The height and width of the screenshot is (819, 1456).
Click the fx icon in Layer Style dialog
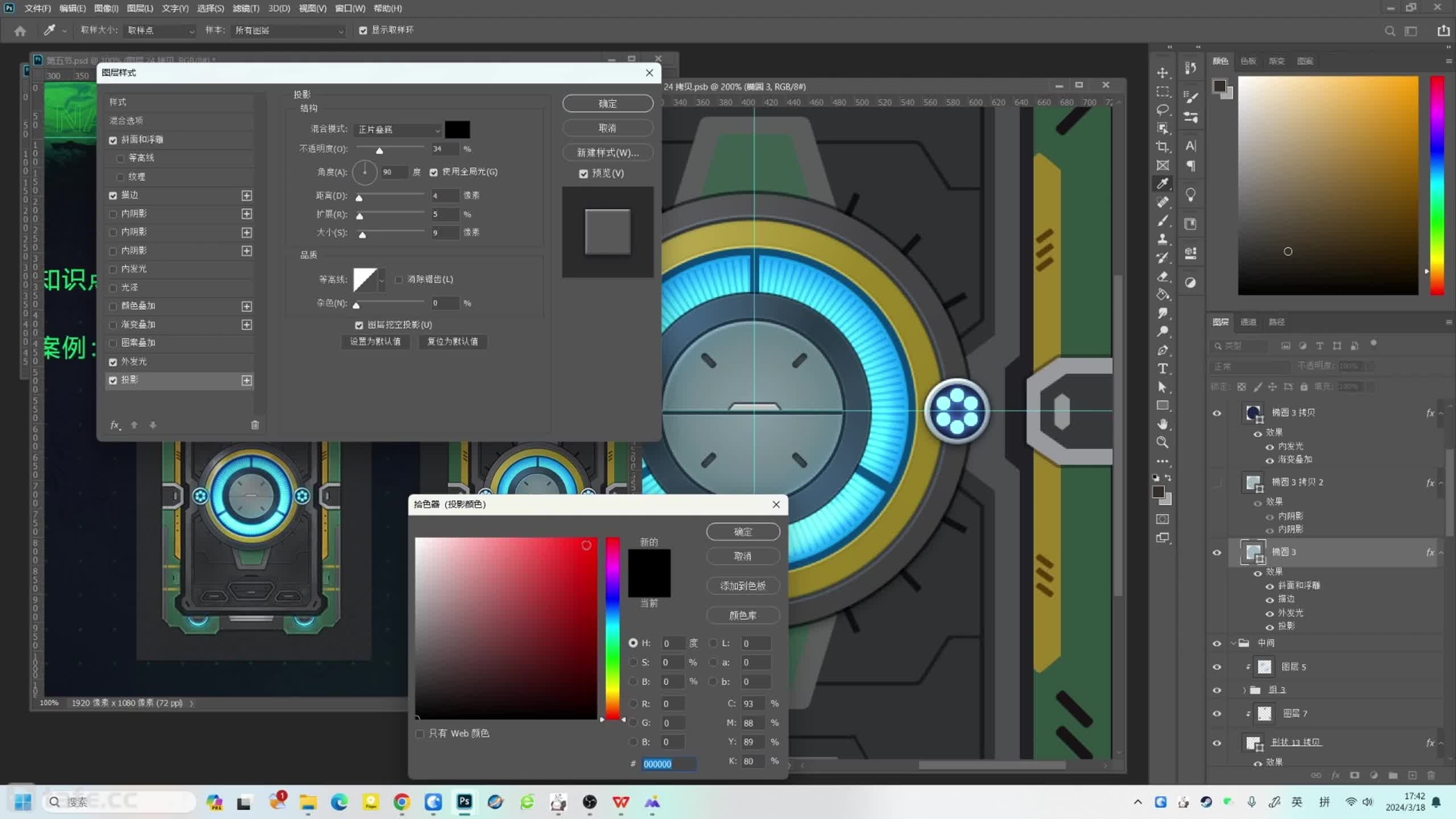(x=115, y=425)
